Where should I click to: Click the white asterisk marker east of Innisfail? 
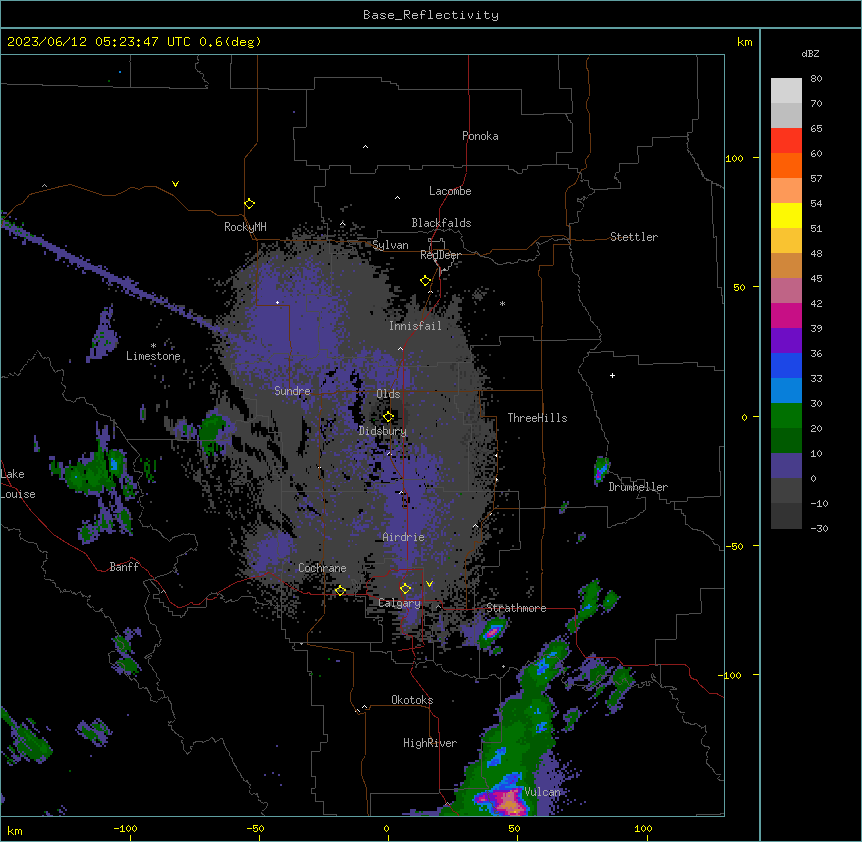coord(502,303)
